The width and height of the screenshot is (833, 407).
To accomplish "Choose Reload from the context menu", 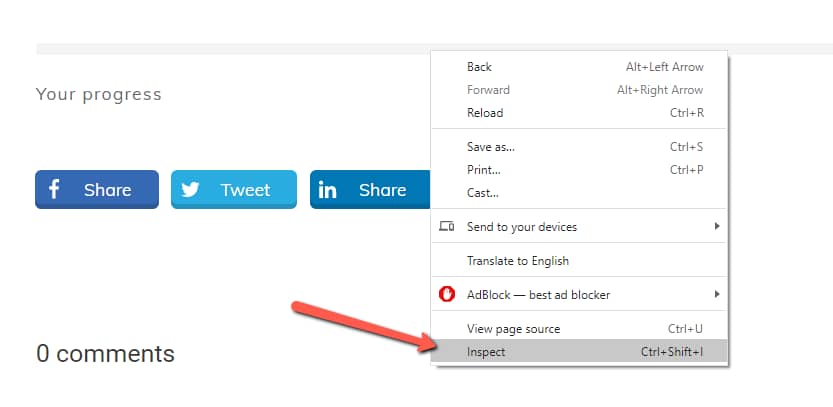I will point(485,113).
